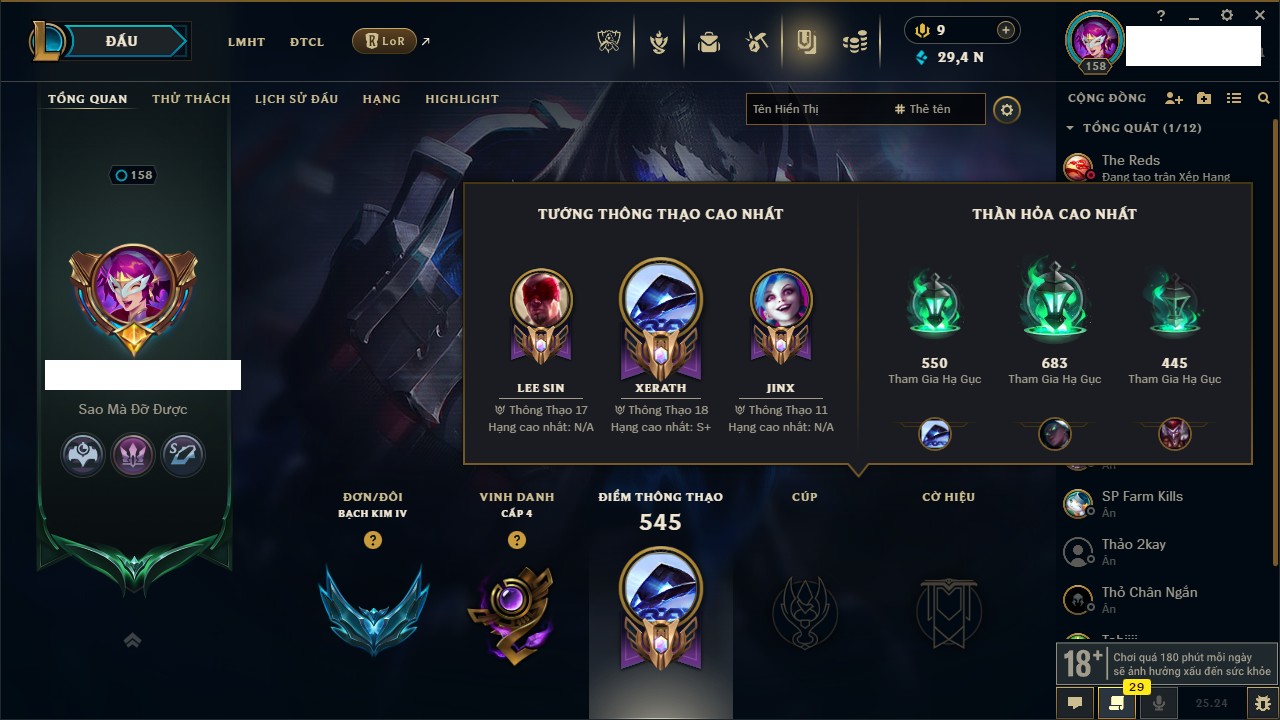This screenshot has height=720, width=1280.
Task: Open the chat bubble icon
Action: pyautogui.click(x=1075, y=703)
